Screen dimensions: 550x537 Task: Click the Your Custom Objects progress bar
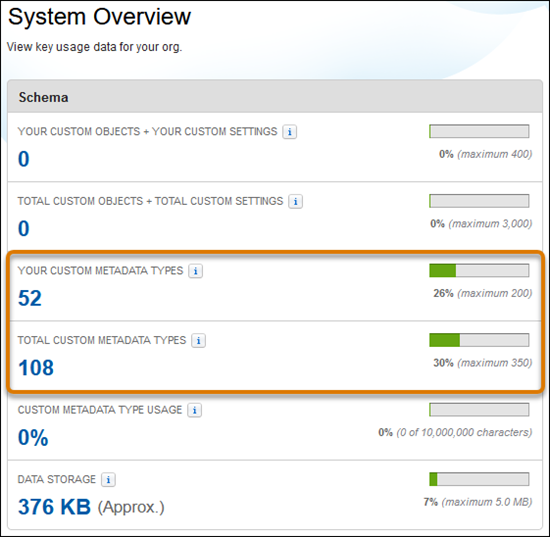(479, 132)
